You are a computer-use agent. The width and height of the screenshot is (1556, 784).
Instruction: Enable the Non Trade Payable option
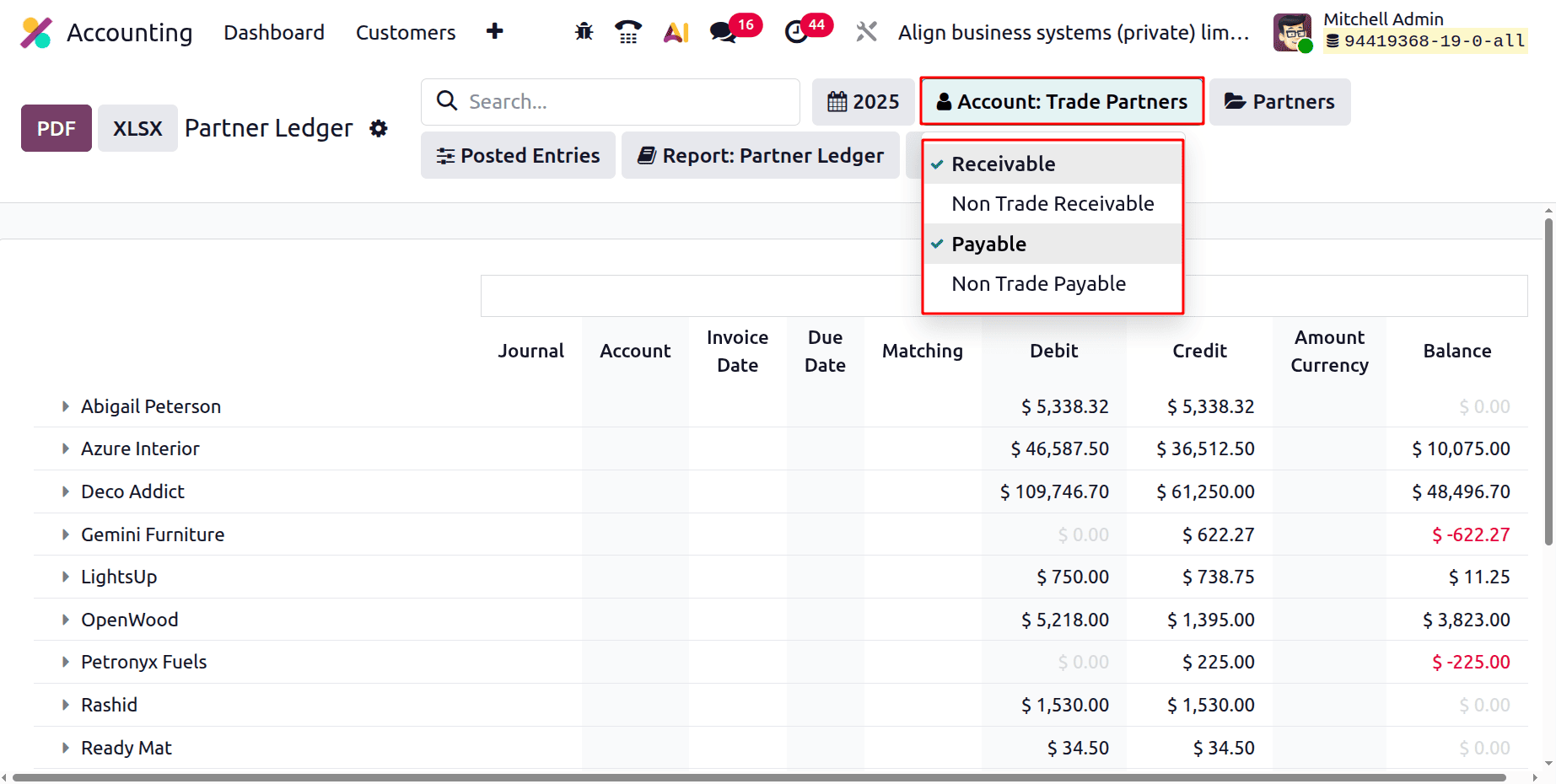(1053, 283)
